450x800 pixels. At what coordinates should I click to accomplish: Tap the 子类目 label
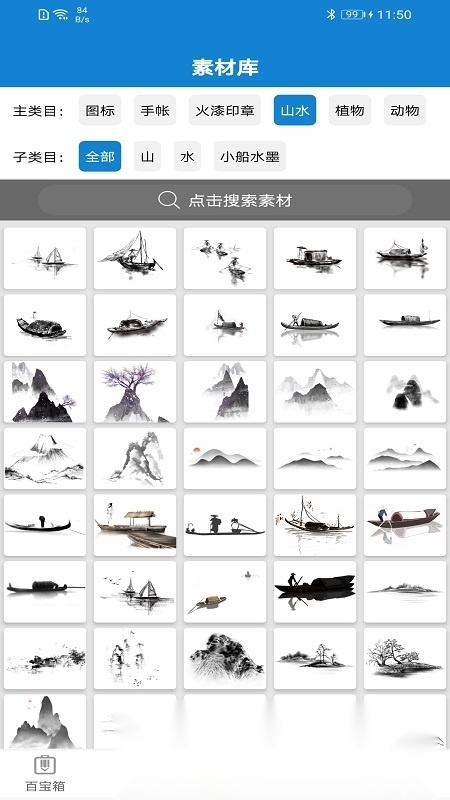[38, 157]
